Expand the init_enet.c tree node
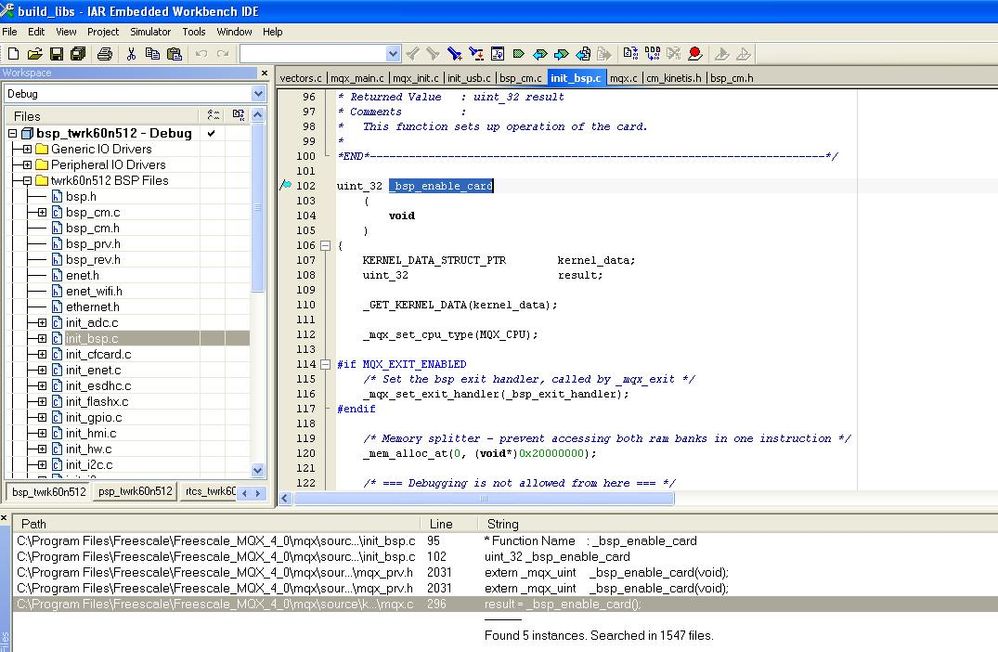Image resolution: width=998 pixels, height=652 pixels. [42, 370]
